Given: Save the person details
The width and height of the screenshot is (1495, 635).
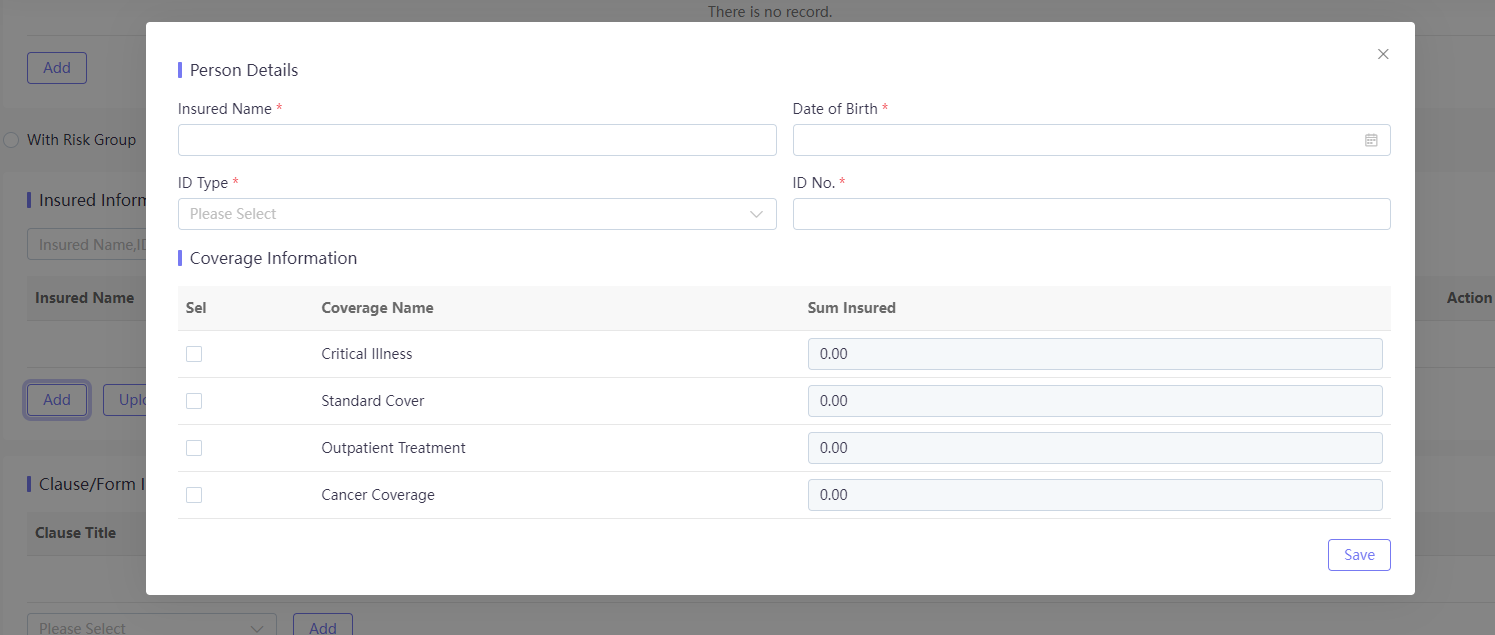Looking at the screenshot, I should click(x=1359, y=555).
